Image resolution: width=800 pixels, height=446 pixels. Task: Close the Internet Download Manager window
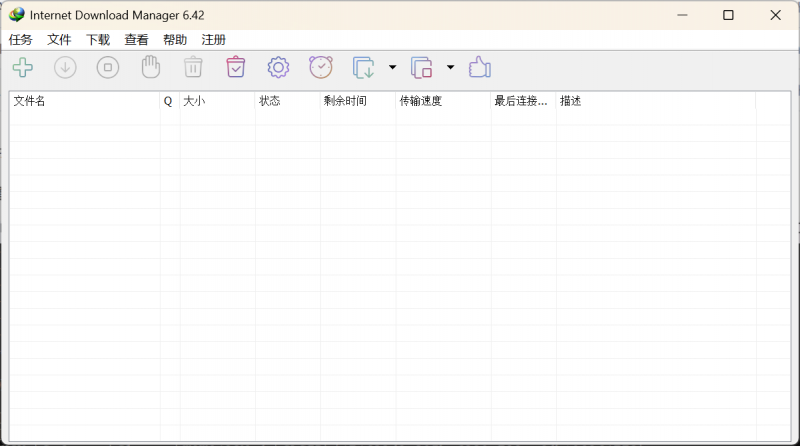coord(776,15)
